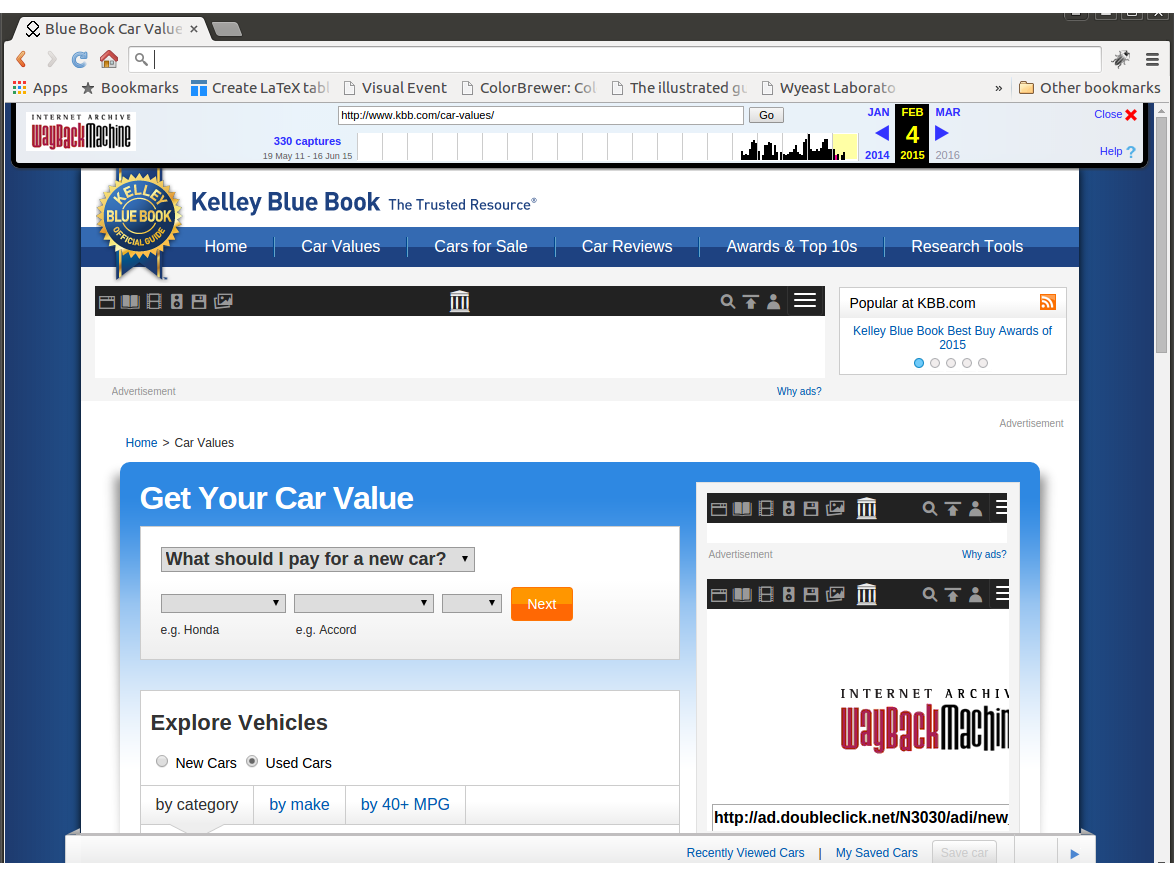Select the third carousel dot under Popular at KBB.com
This screenshot has width=1174, height=876.
coord(951,363)
